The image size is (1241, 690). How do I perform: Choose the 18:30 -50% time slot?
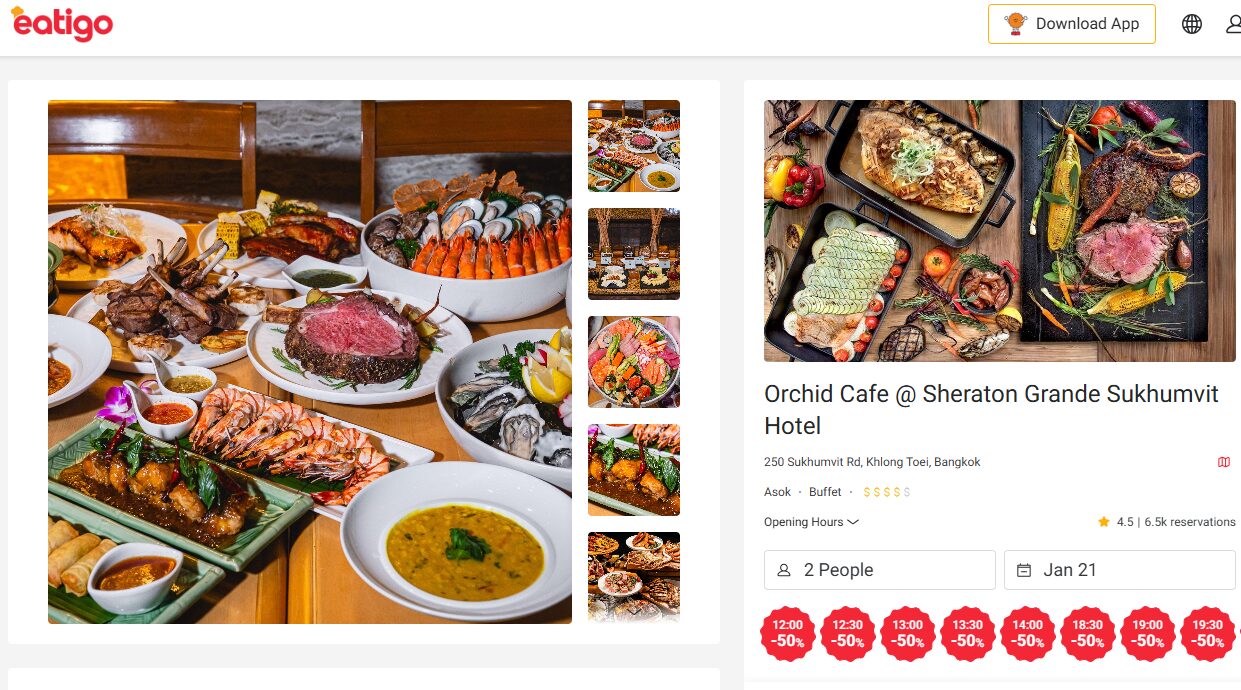coord(1088,634)
